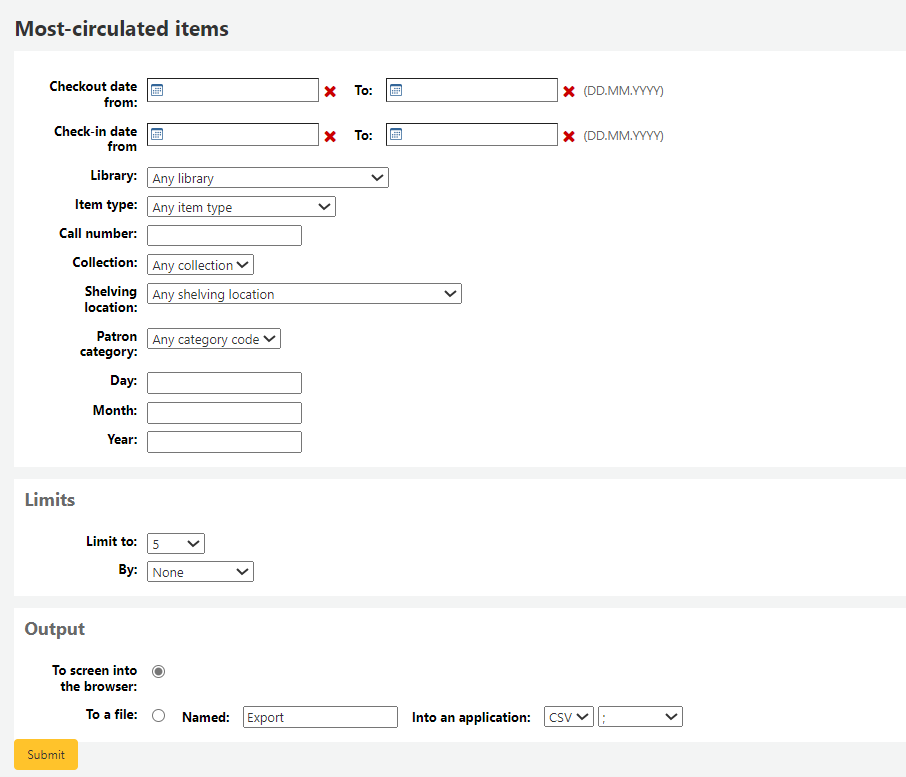Open the calendar picker for checkout date from
906x777 pixels.
157,90
